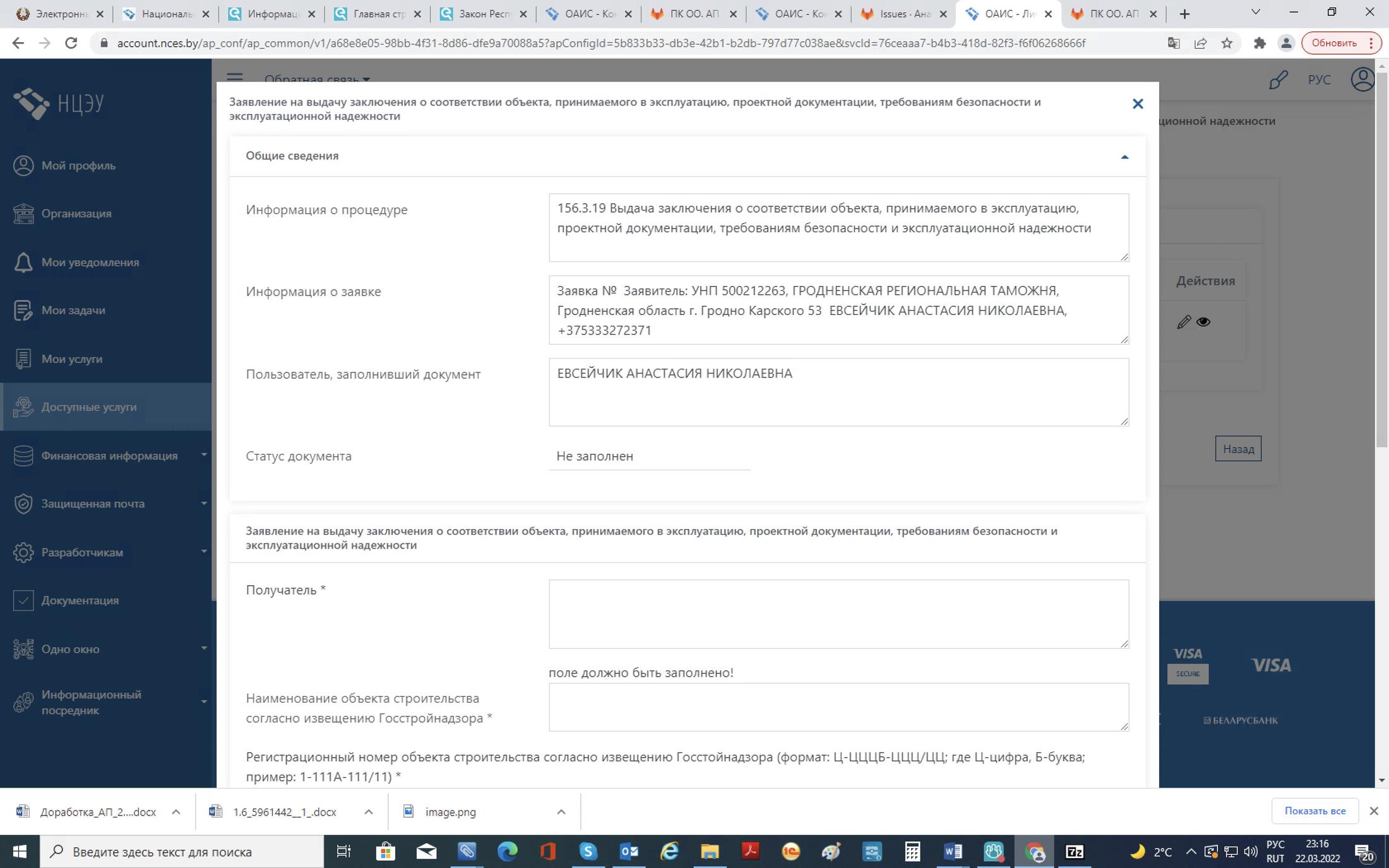The width and height of the screenshot is (1389, 868).
Task: Click the brush theme icon in header
Action: tap(1279, 80)
